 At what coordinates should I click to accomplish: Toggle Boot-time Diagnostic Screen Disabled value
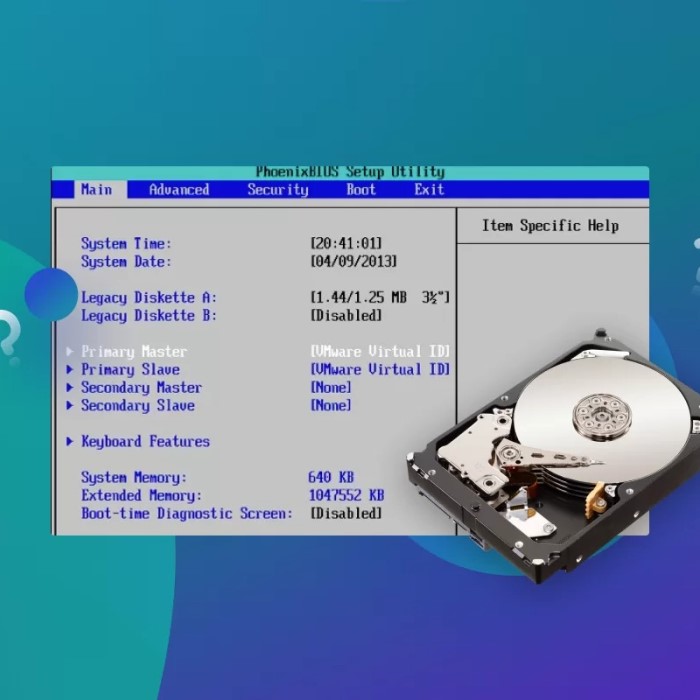pos(346,513)
